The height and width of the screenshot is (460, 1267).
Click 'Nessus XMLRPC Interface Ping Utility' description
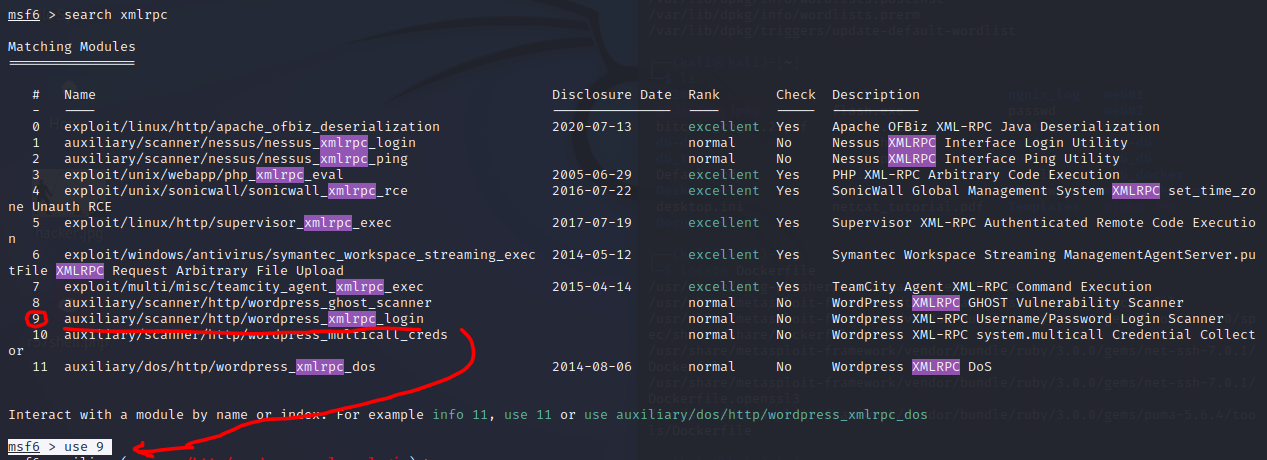(x=976, y=159)
